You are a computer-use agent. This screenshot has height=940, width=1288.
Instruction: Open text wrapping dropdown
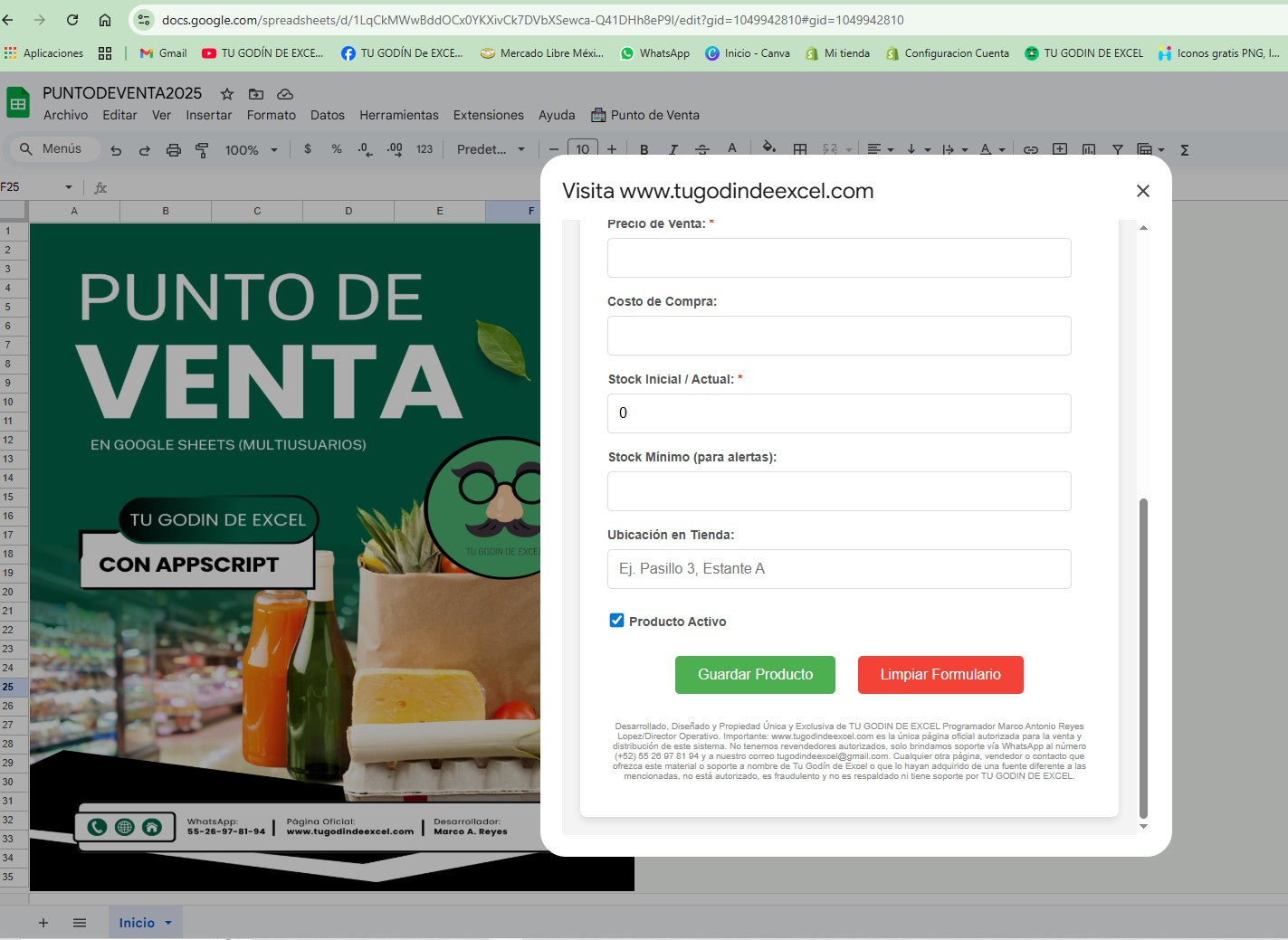point(955,149)
